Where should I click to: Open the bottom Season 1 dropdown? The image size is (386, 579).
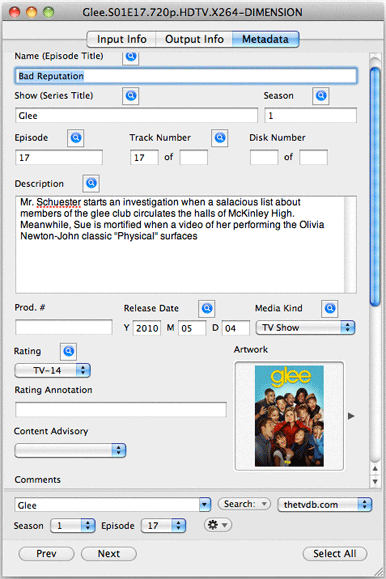72,525
